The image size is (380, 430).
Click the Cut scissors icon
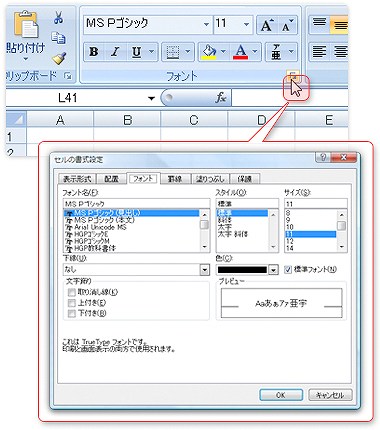[x=59, y=17]
